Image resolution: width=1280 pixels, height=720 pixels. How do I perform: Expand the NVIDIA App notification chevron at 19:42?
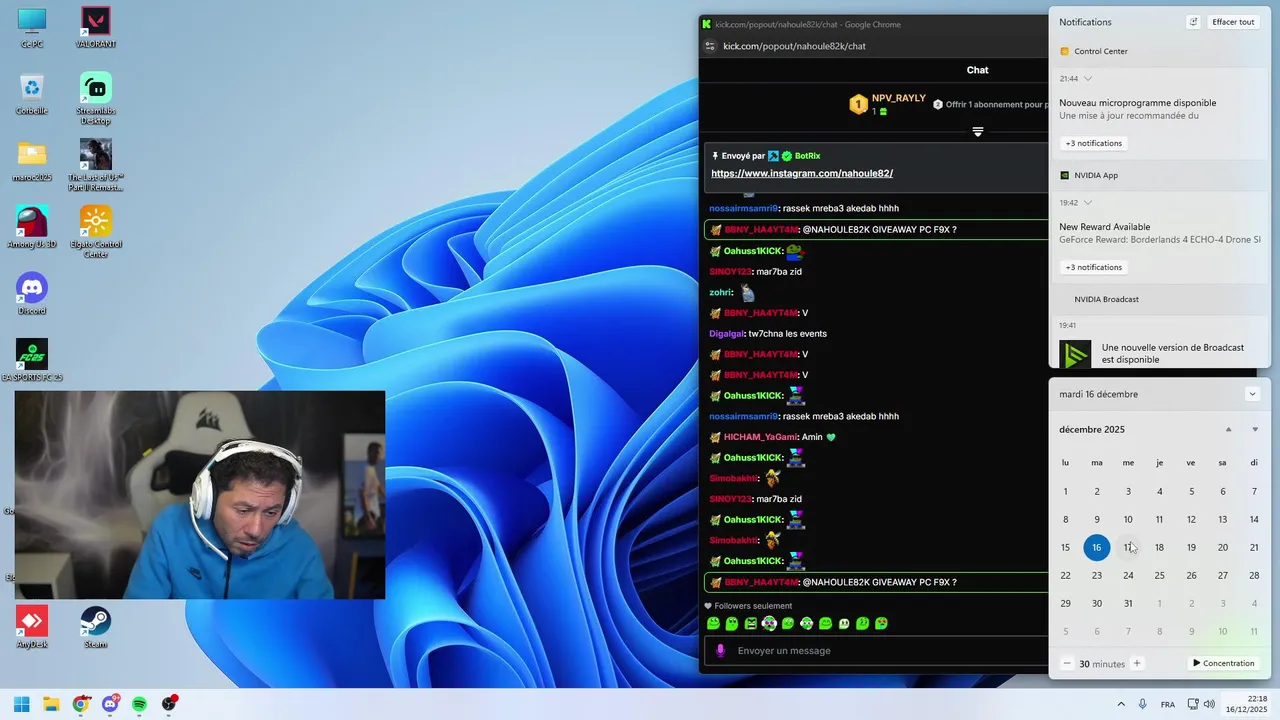point(1088,202)
